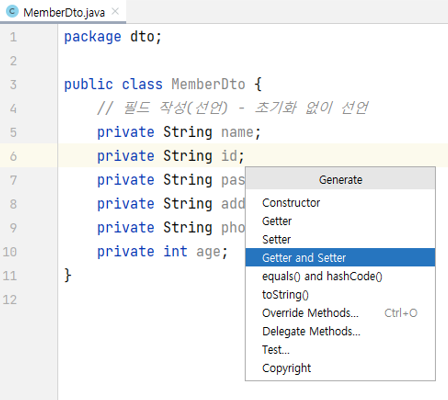Click the closing brace on line 11
This screenshot has width=448, height=400.
pyautogui.click(x=68, y=276)
